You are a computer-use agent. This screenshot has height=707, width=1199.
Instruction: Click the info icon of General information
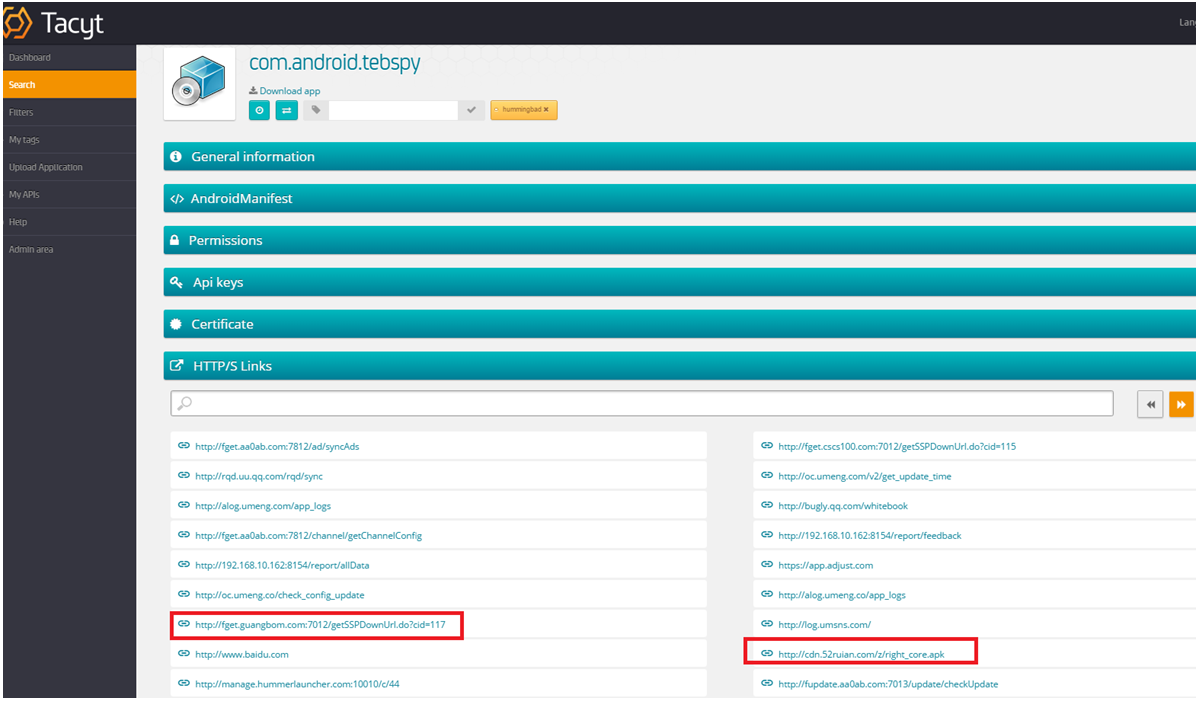coord(176,157)
